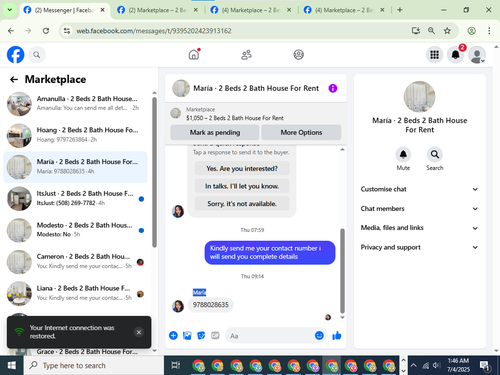Switch to the (2) Marketplace browser tab
Viewport: 500px width, 375px height.
157,10
